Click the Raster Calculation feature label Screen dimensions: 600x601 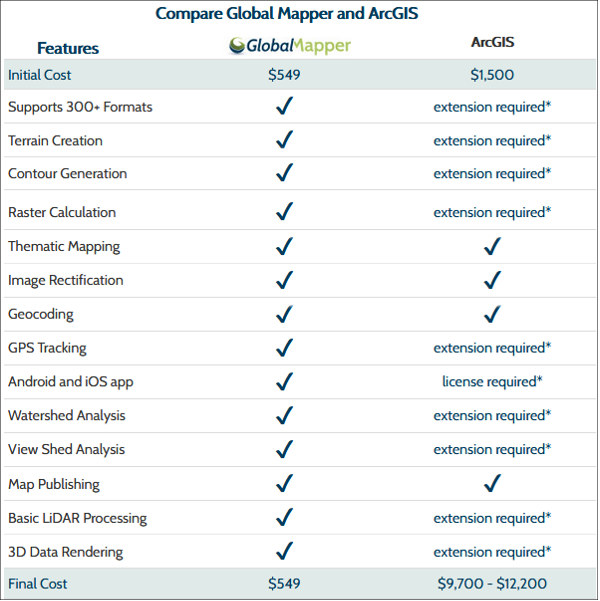(62, 212)
